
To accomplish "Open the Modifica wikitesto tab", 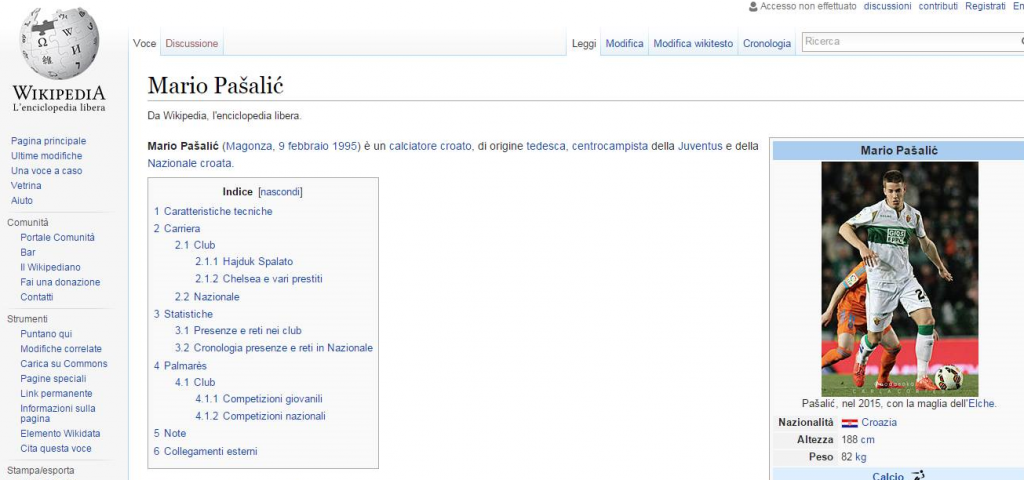I will 693,44.
